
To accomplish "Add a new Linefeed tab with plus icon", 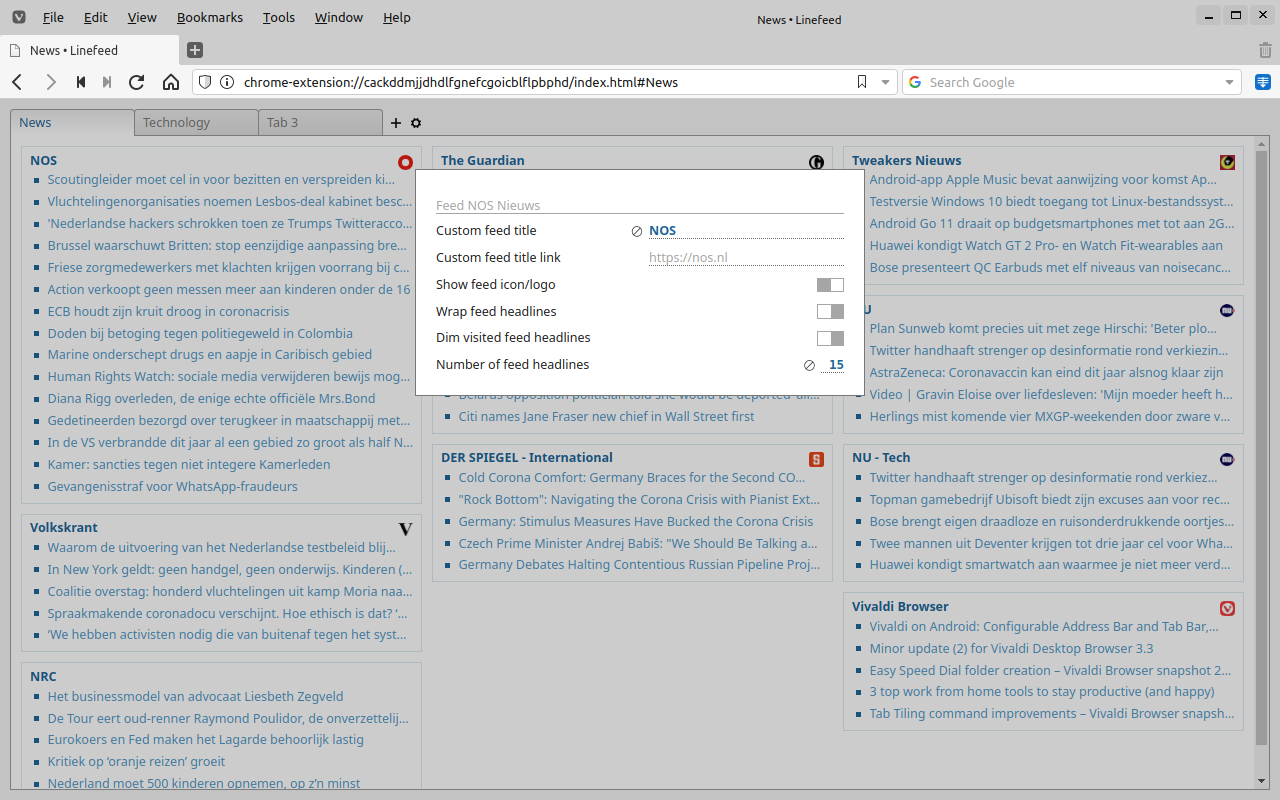I will pyautogui.click(x=396, y=123).
